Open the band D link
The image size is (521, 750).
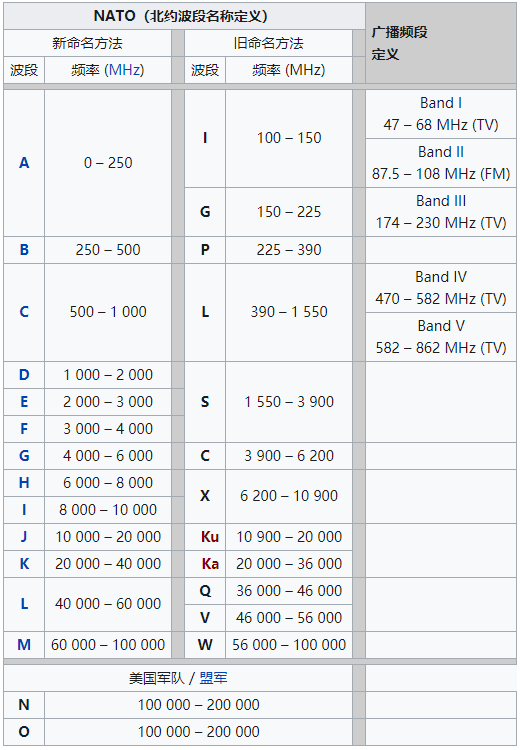click(x=24, y=375)
